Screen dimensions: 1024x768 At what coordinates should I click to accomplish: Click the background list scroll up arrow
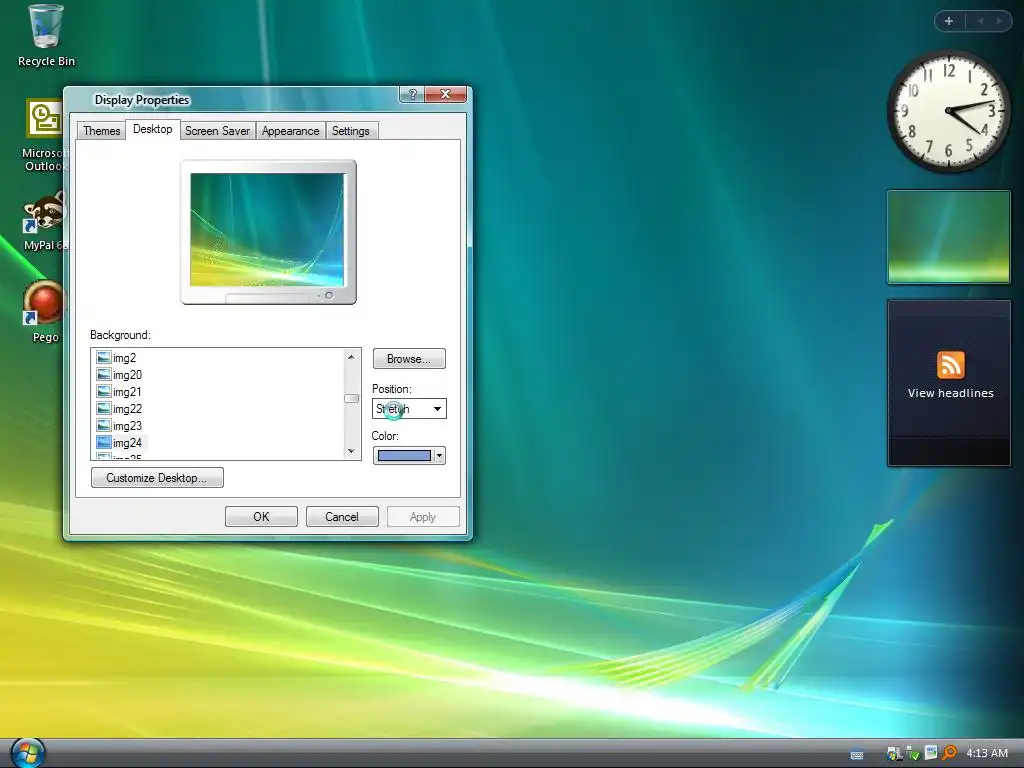coord(351,357)
